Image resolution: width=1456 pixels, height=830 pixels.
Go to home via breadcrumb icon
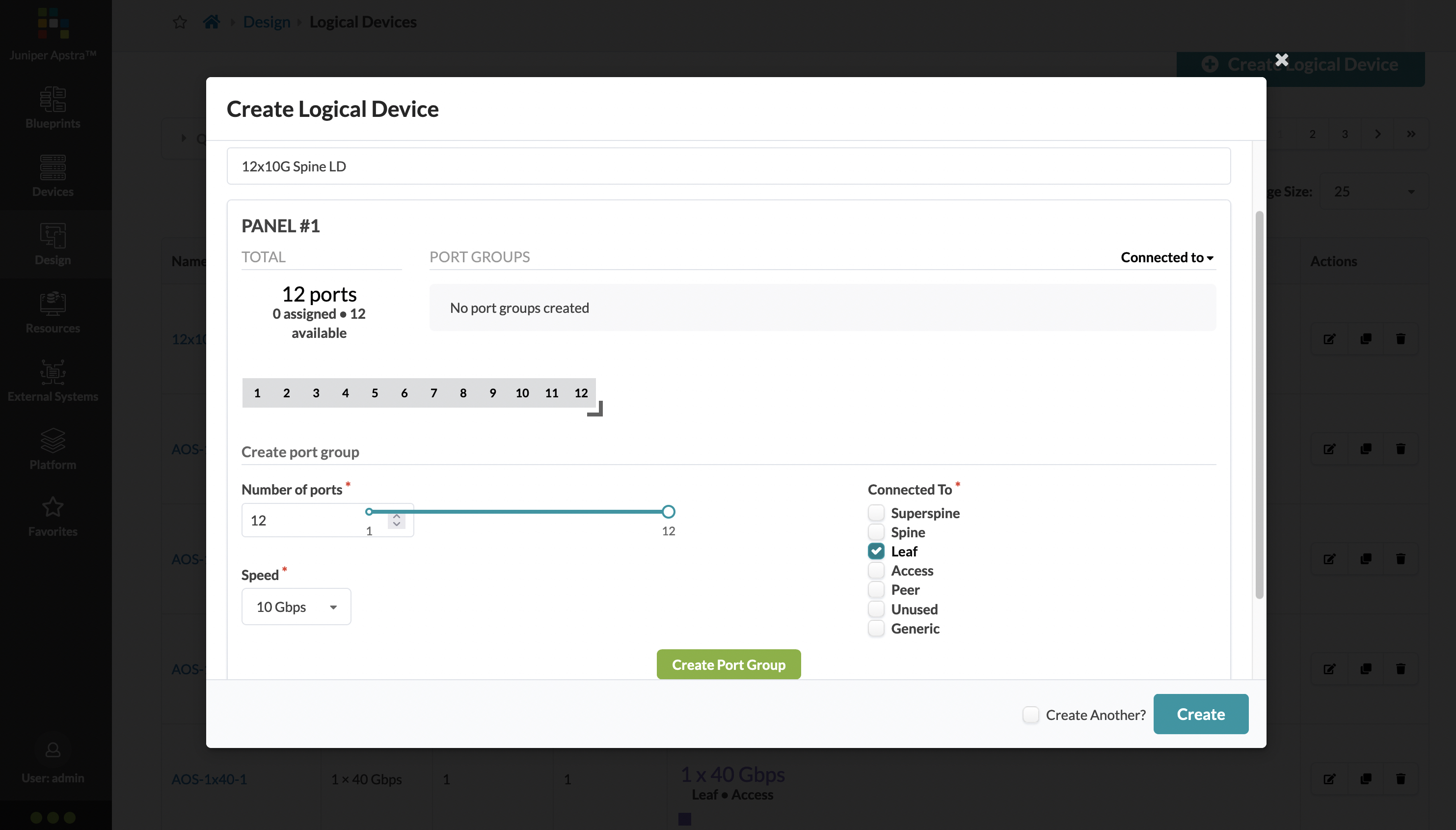click(212, 22)
